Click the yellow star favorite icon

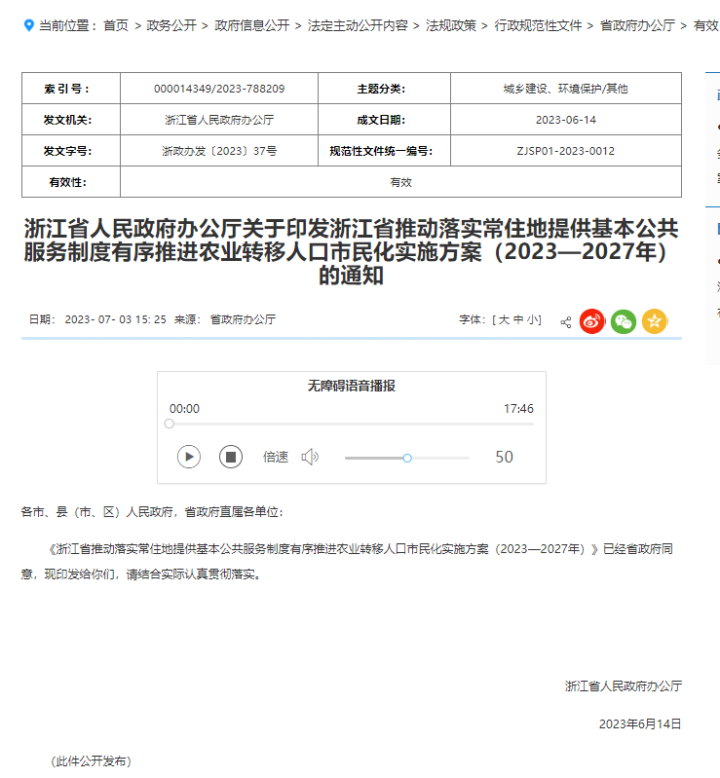click(654, 321)
